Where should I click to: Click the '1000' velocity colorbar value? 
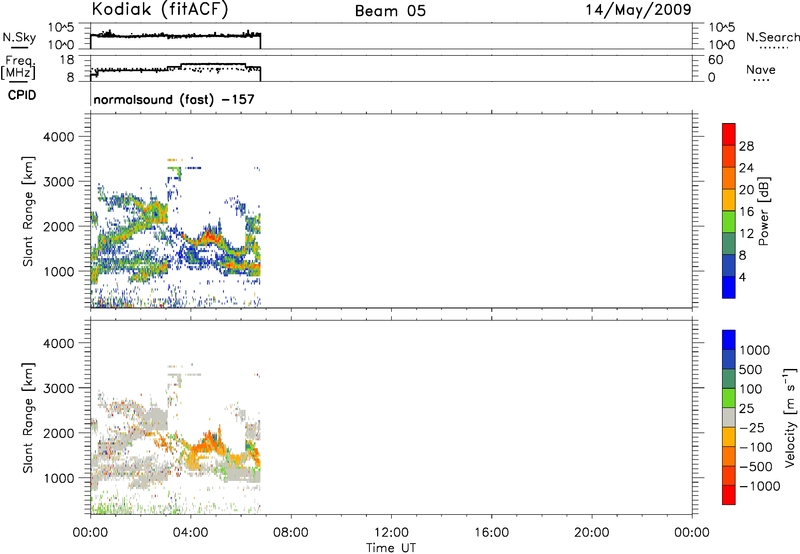754,350
